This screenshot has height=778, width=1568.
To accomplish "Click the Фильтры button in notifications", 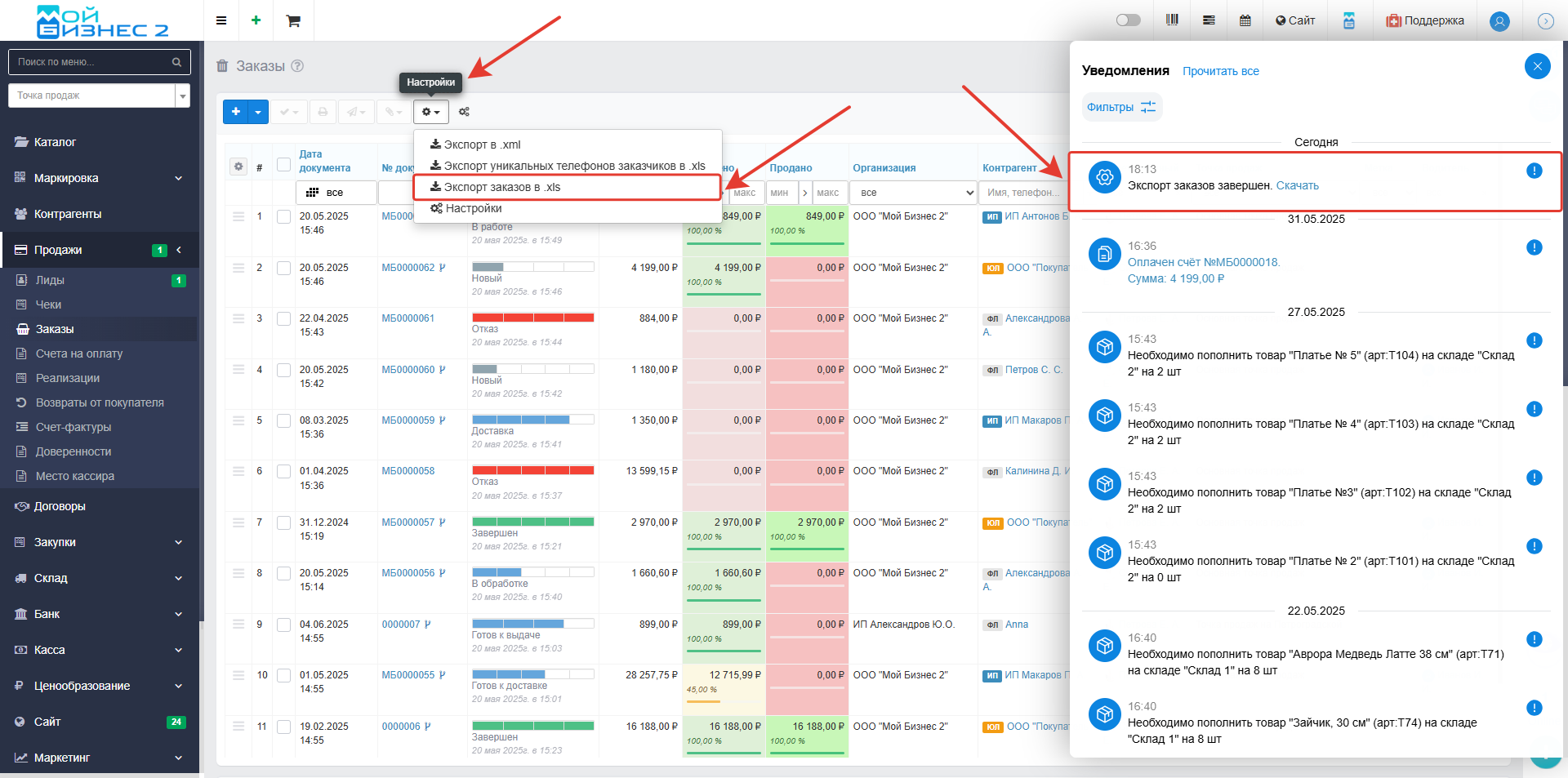I will 1121,107.
